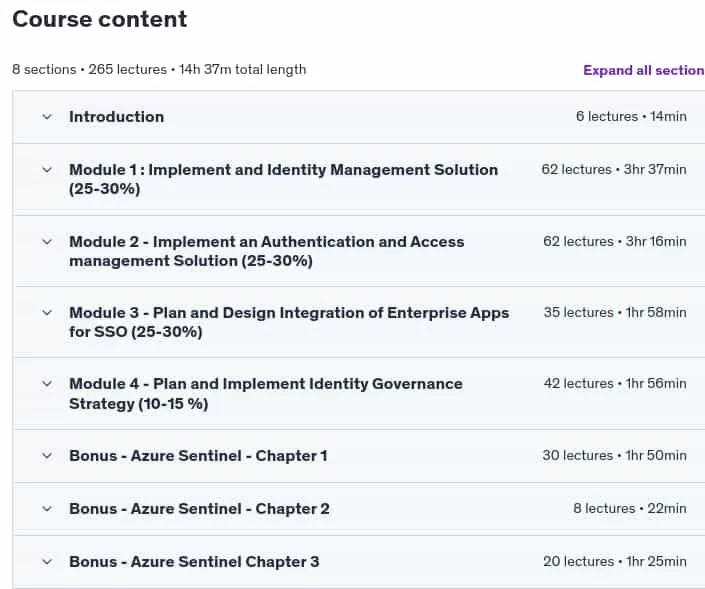Open Bonus Azure Sentinel Chapter 1 title
Image resolution: width=705 pixels, height=589 pixels.
pos(198,456)
